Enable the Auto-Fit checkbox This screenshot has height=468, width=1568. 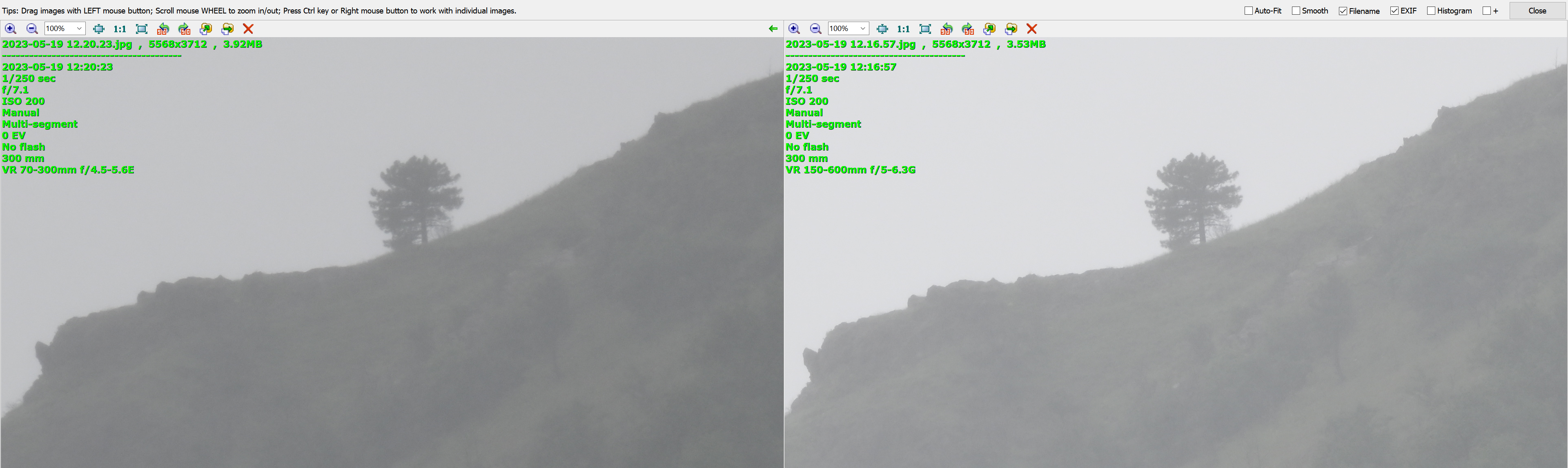[x=1248, y=11]
